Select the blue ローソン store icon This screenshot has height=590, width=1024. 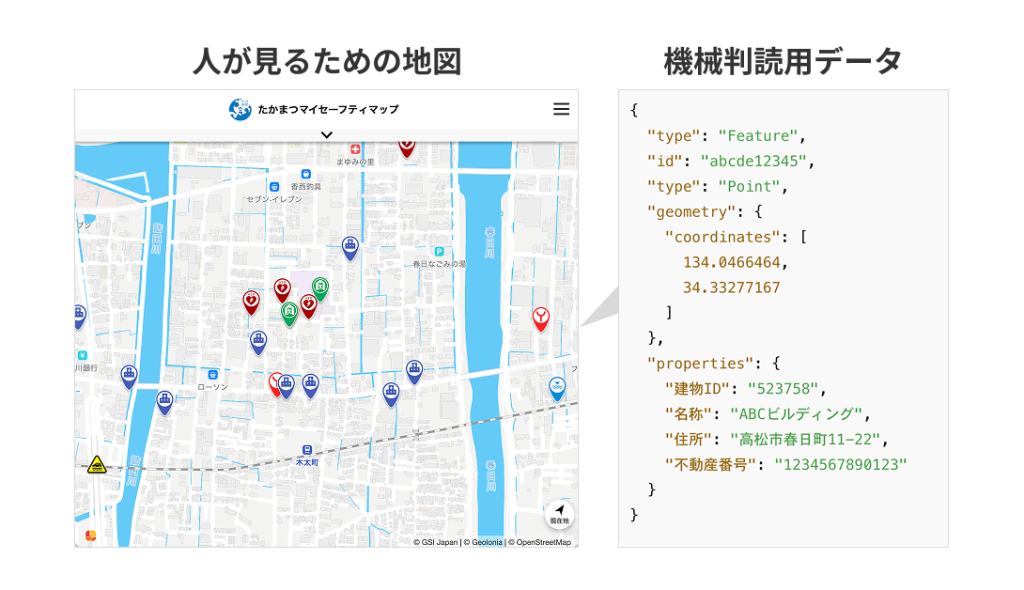coord(212,373)
